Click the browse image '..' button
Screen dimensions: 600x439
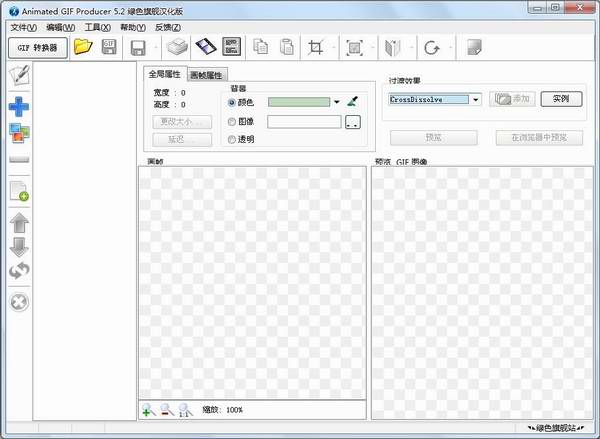click(x=353, y=122)
